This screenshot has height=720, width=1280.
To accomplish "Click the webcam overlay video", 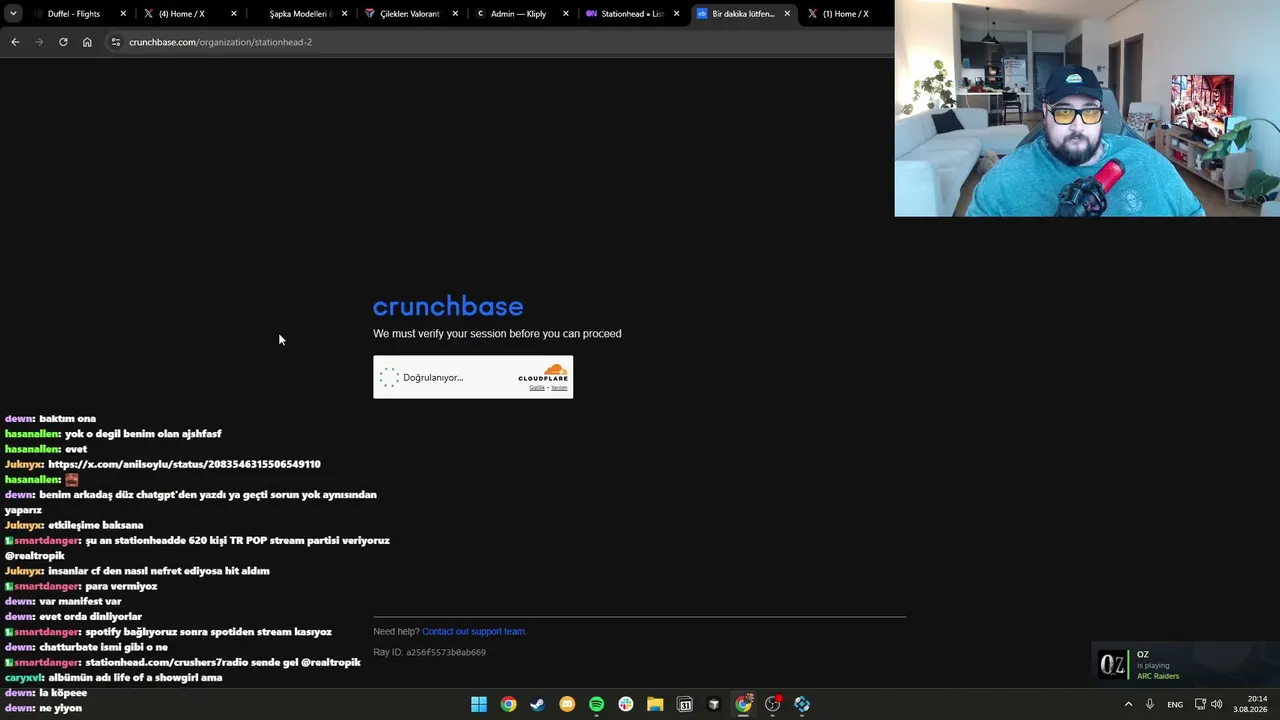I will point(1087,108).
